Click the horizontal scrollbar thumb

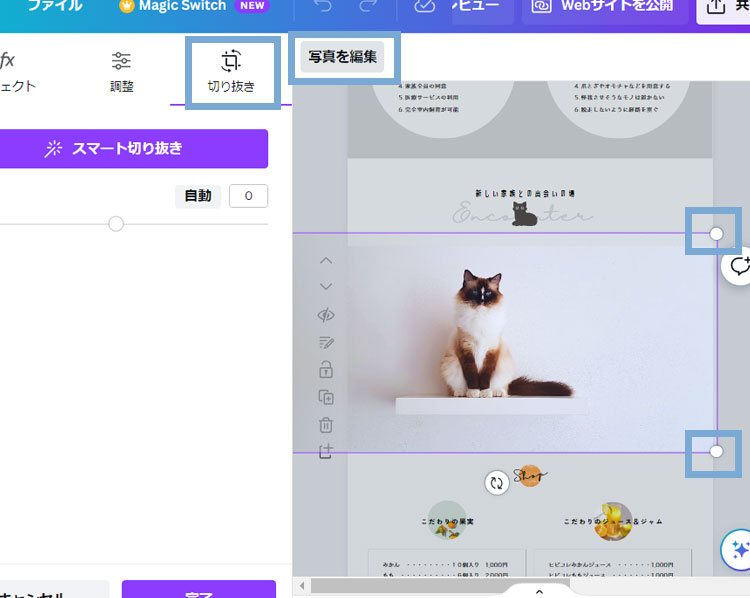pos(440,585)
